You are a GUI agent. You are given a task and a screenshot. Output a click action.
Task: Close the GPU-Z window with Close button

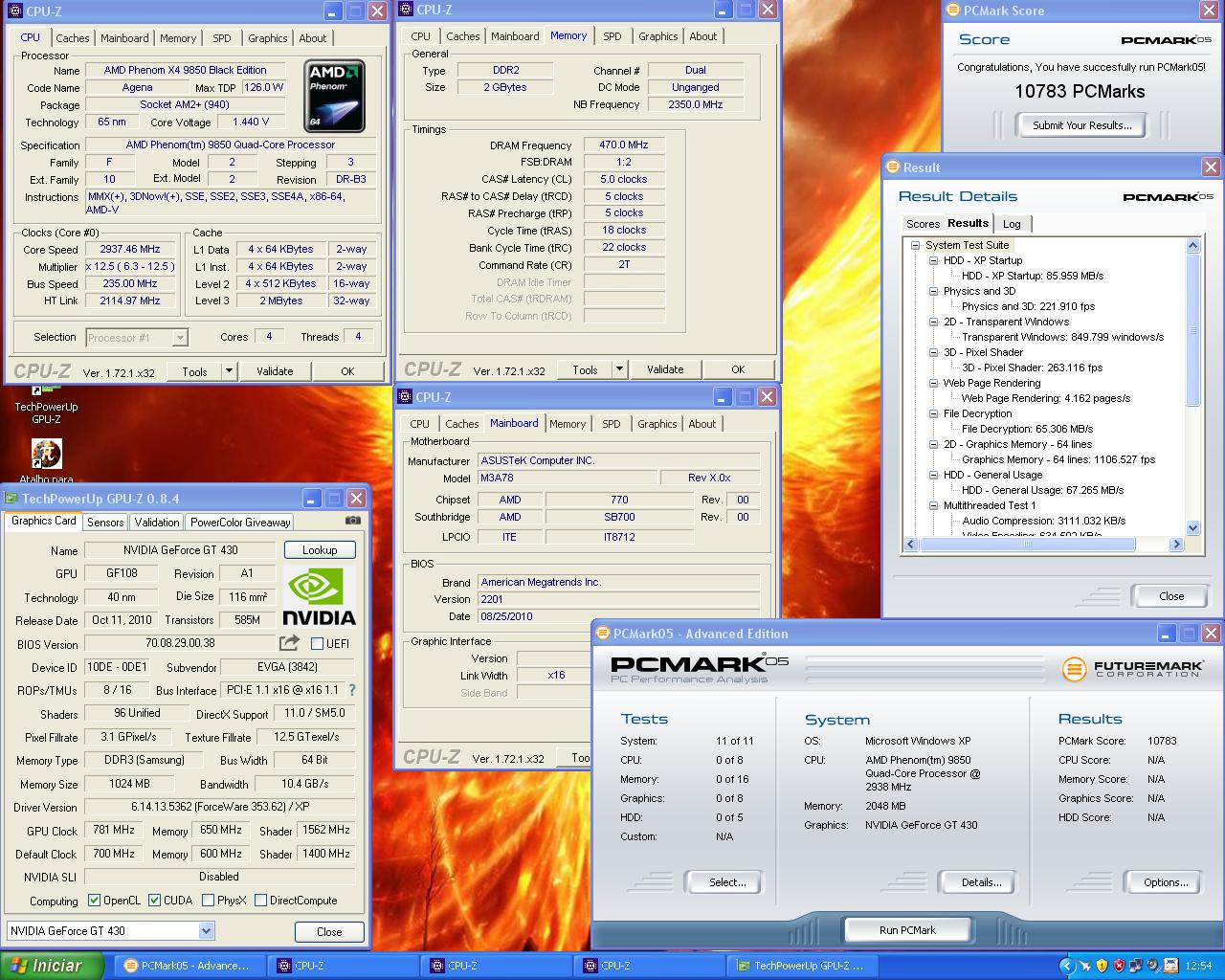point(329,932)
